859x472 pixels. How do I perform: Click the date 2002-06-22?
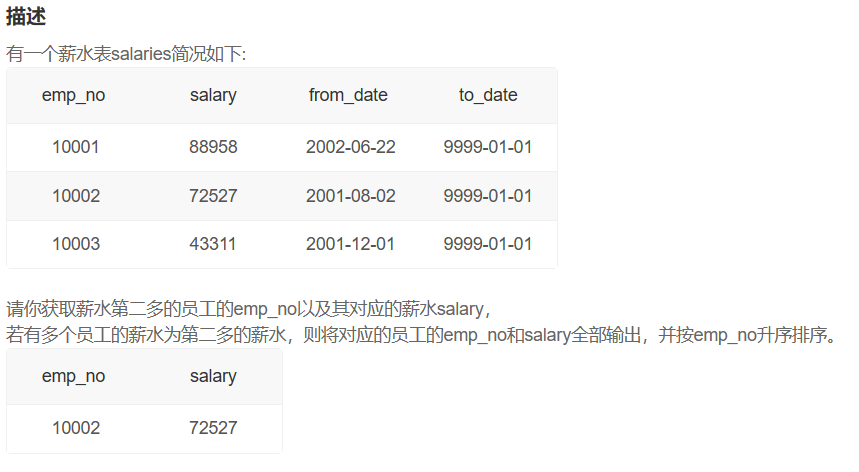coord(351,147)
